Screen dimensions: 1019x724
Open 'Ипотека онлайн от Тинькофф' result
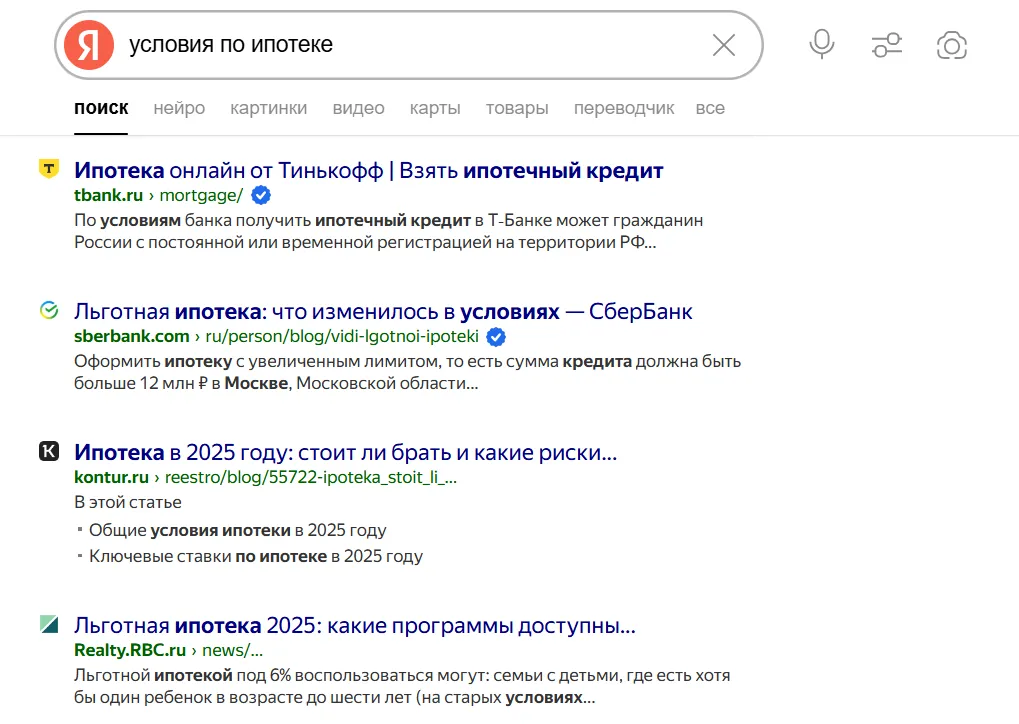[368, 170]
